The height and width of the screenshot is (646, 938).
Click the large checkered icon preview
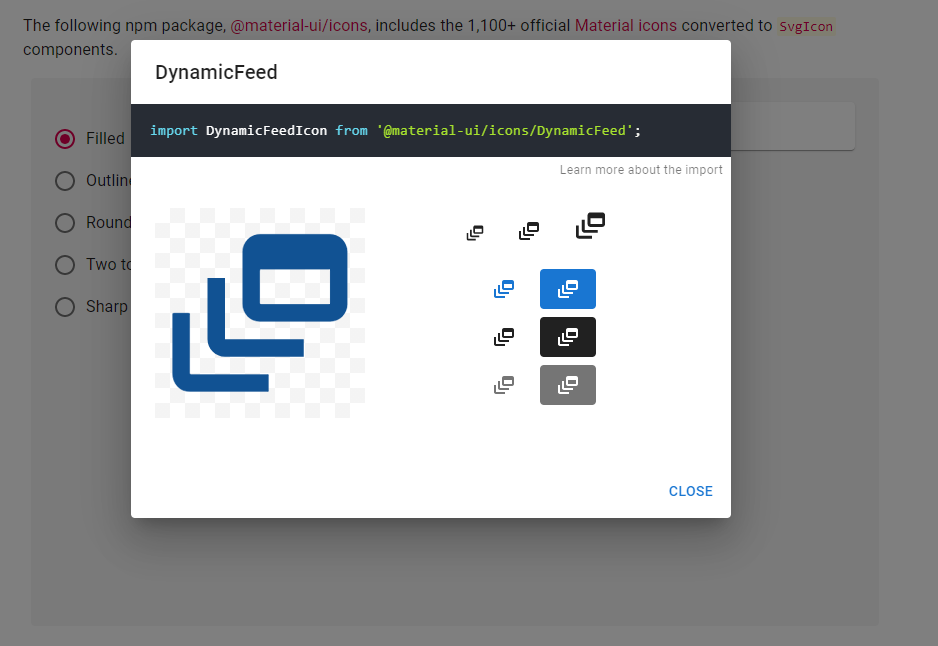click(x=260, y=312)
